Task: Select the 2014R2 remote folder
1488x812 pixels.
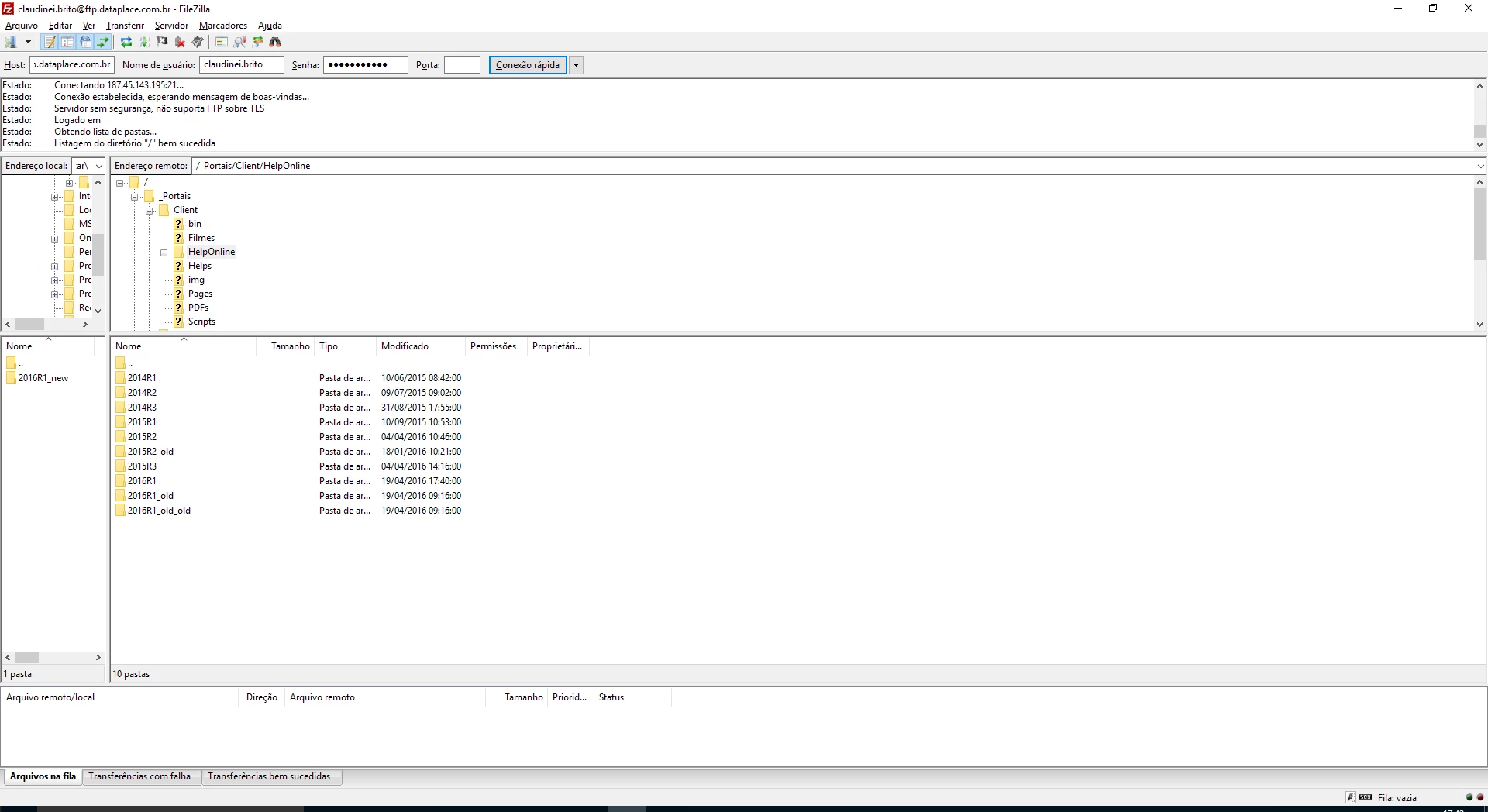Action: (142, 393)
